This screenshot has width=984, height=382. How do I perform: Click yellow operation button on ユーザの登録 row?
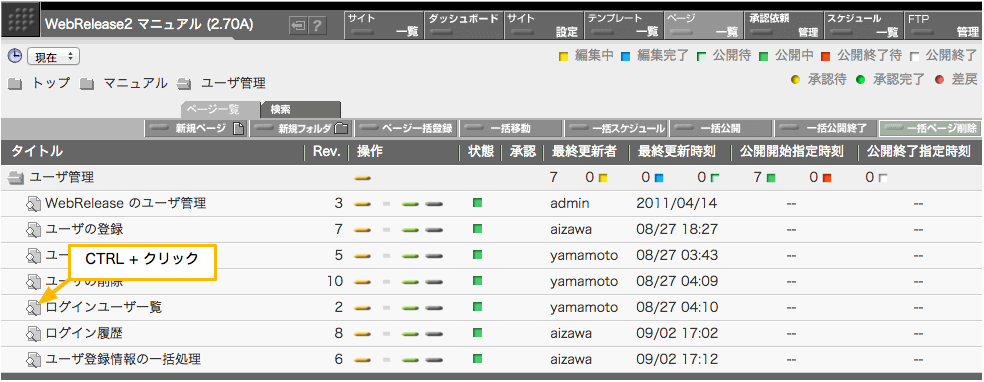coord(362,230)
